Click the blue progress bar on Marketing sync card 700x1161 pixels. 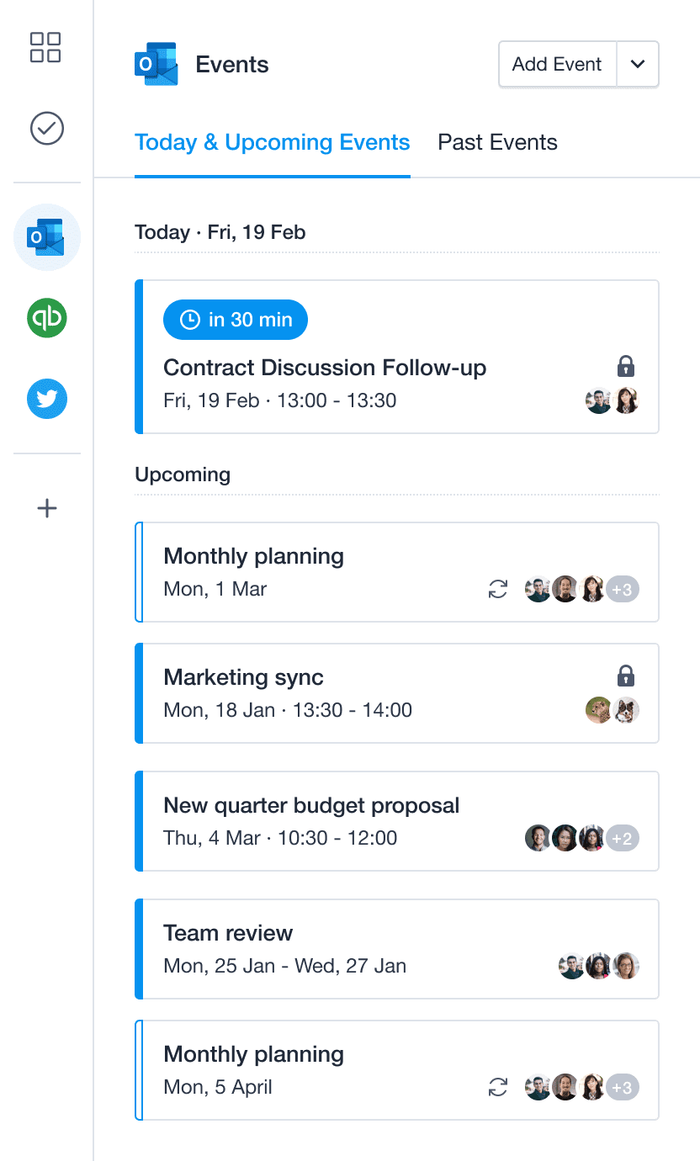point(139,693)
